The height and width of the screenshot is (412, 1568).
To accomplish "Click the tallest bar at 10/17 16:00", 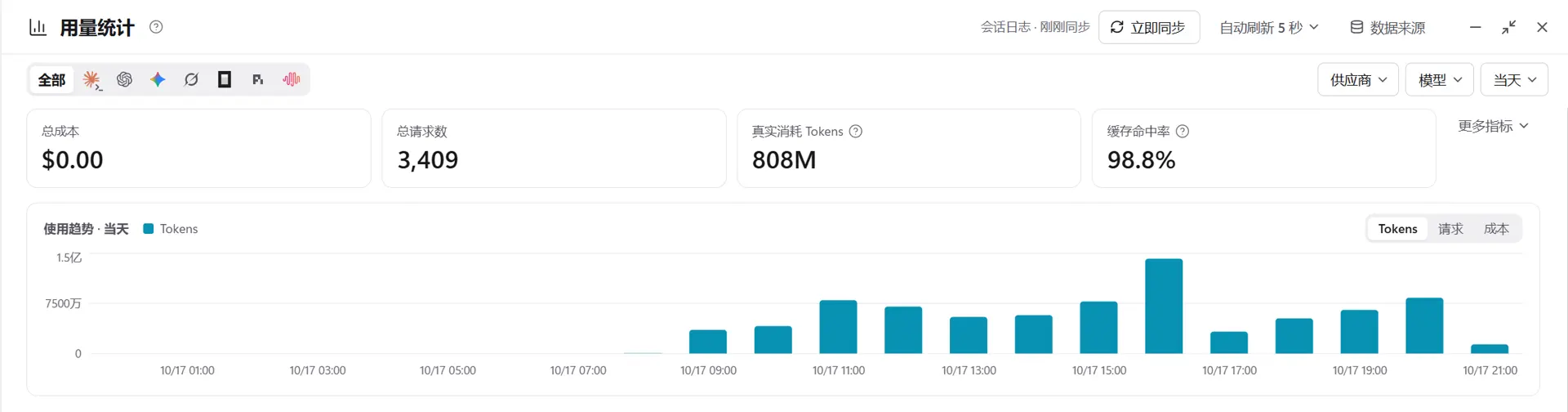I will point(1164,306).
